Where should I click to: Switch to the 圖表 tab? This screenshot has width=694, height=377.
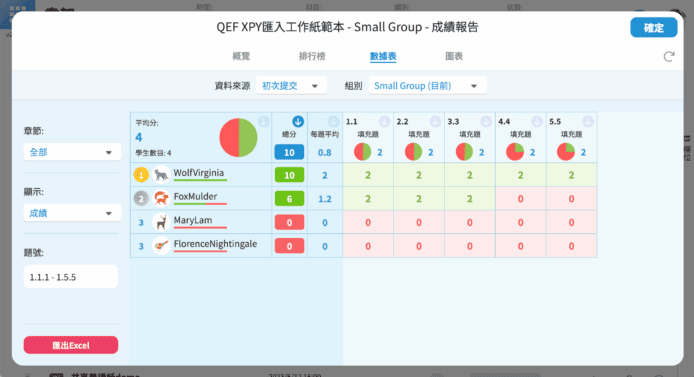(454, 56)
